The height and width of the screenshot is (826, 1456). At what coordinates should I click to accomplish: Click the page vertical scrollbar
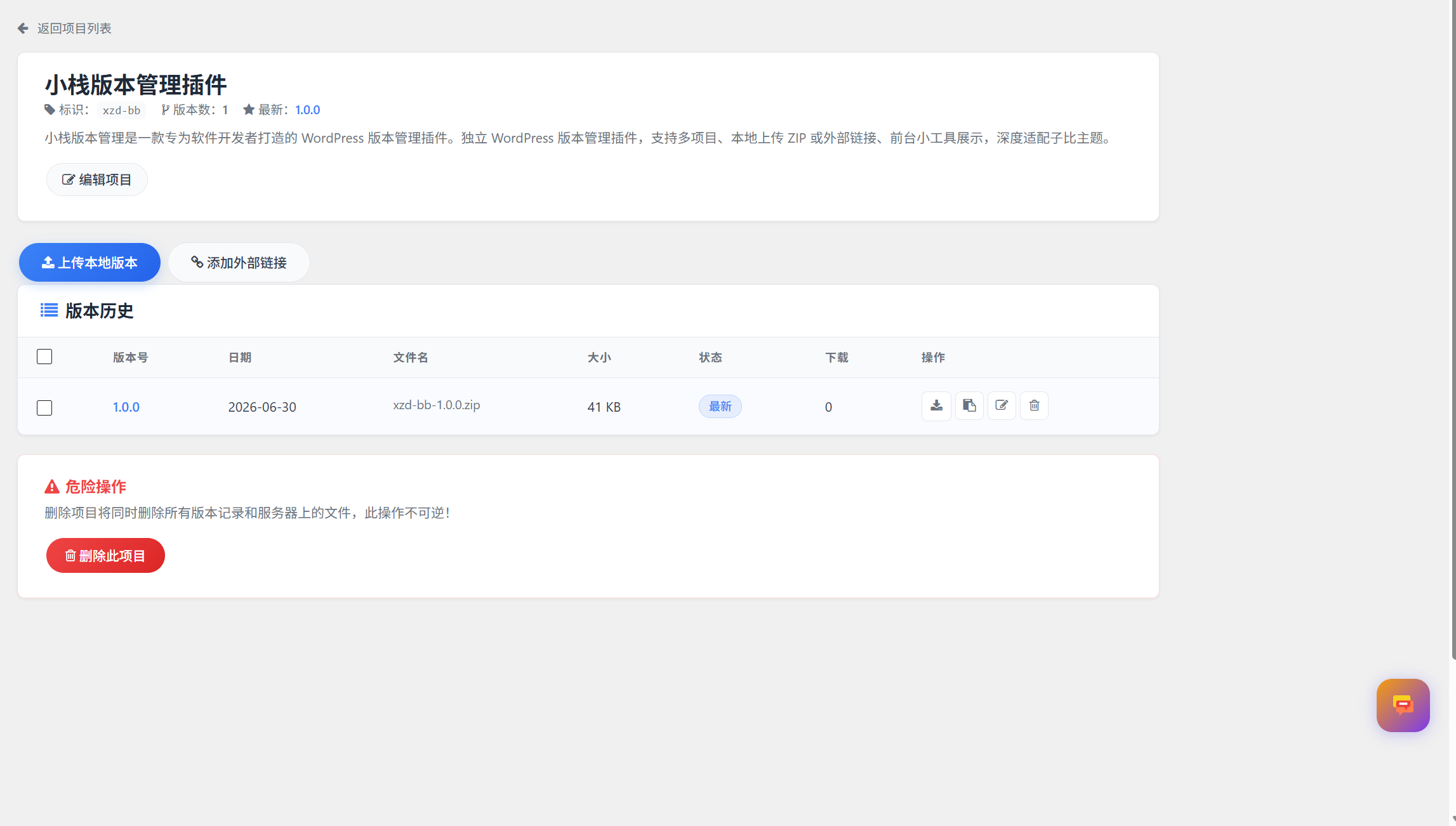[1453, 330]
